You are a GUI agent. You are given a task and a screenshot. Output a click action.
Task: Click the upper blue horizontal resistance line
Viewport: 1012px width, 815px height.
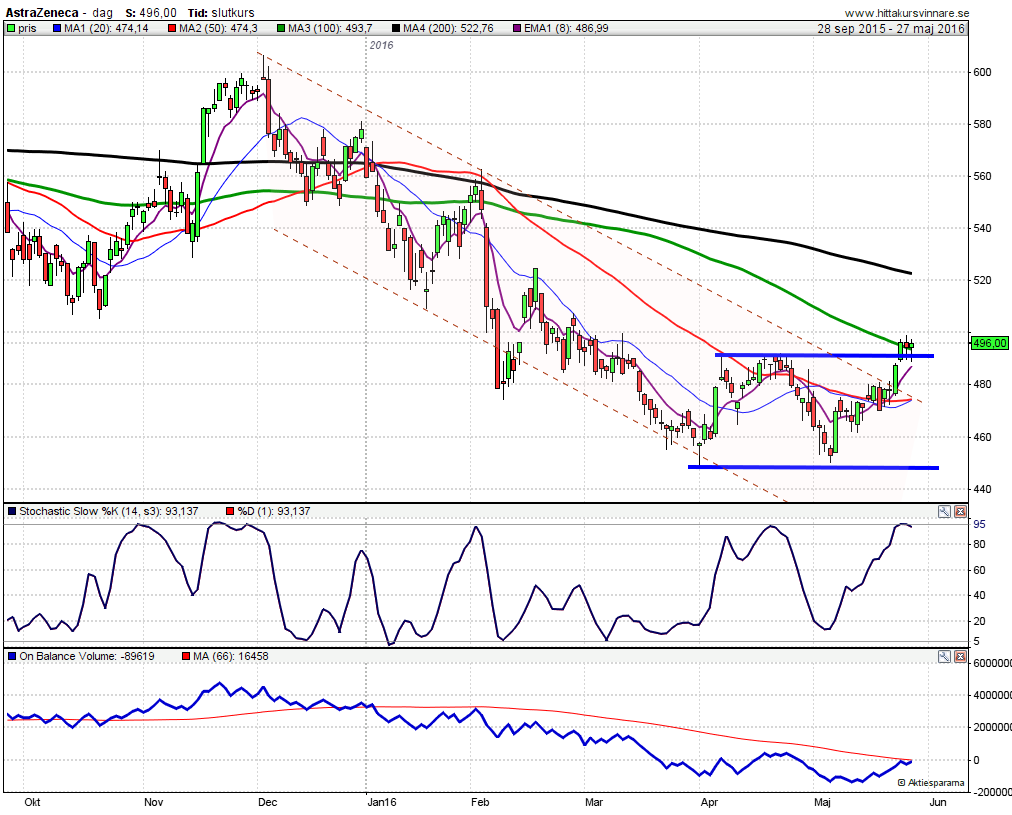[824, 355]
